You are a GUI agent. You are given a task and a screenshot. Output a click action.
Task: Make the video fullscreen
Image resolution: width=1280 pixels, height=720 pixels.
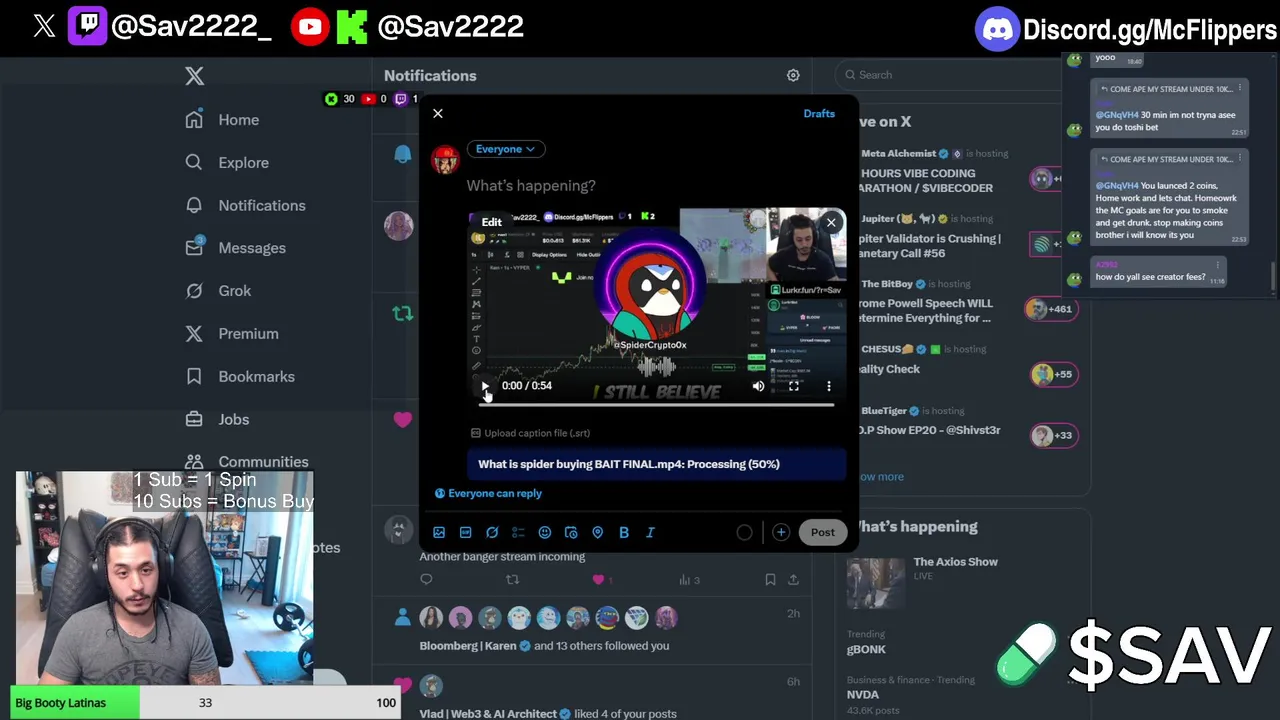pos(793,386)
